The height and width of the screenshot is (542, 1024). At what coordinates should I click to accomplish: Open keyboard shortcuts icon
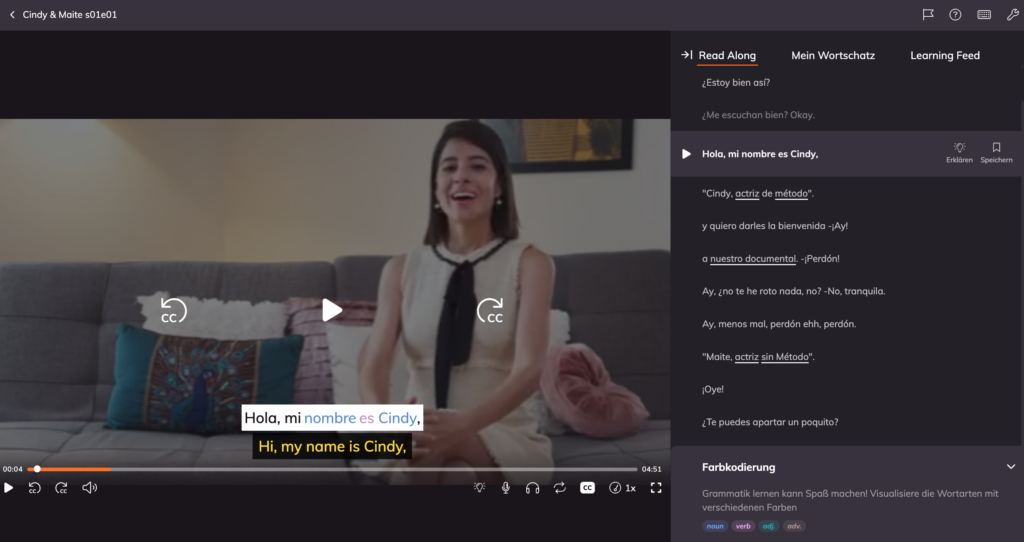(984, 15)
